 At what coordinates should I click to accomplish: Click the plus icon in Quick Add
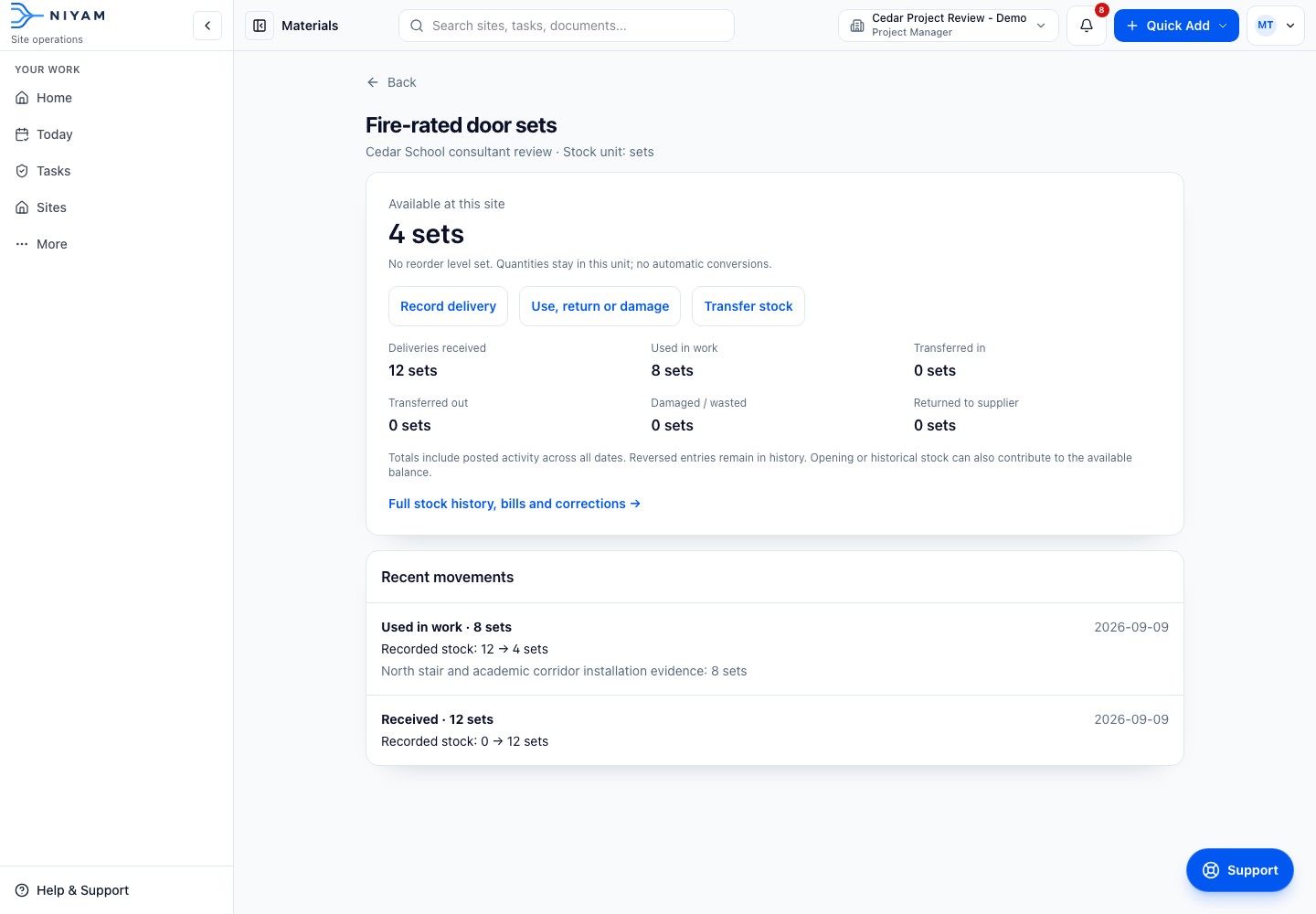[1132, 26]
